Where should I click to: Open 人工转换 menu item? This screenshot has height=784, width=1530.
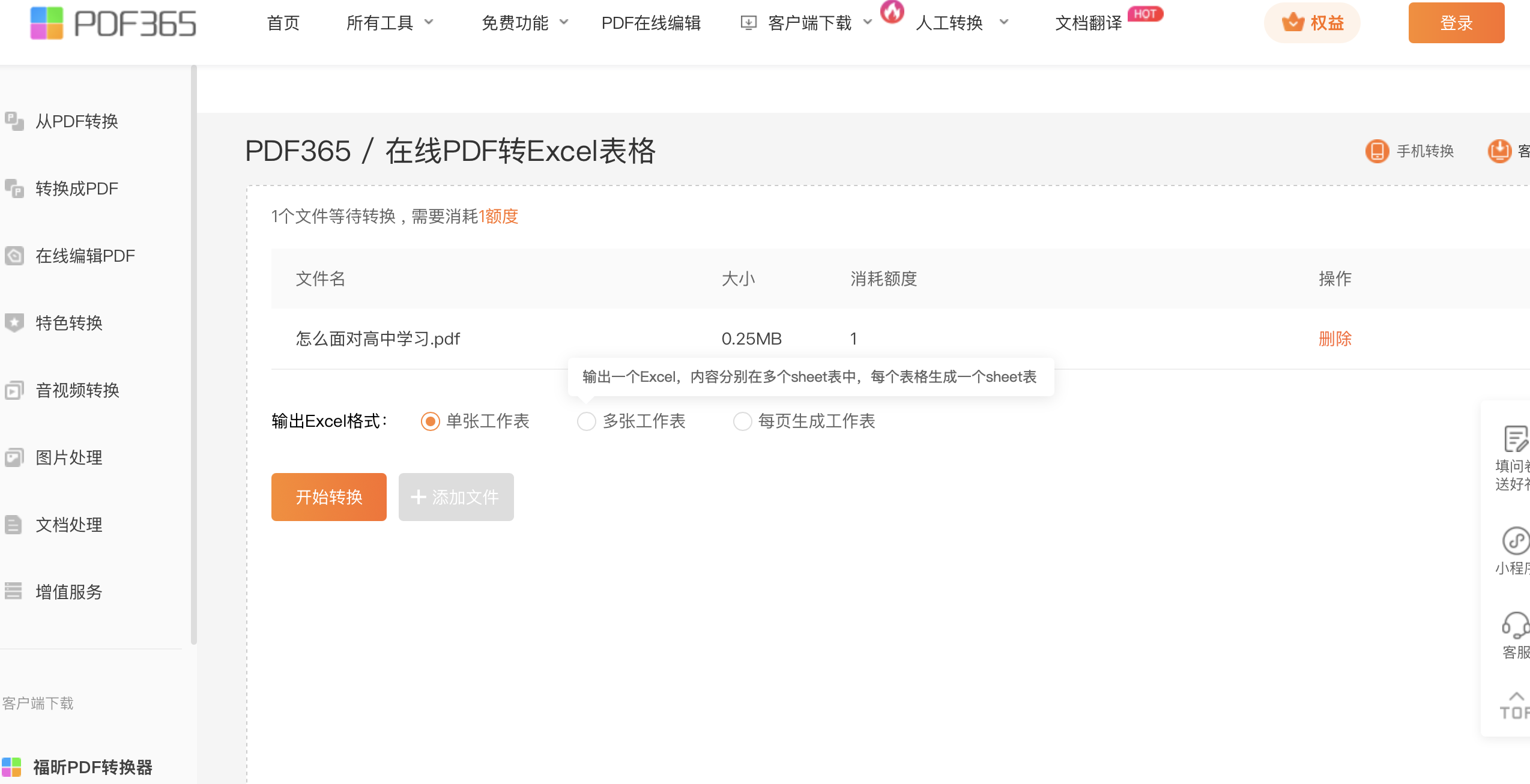click(x=949, y=23)
